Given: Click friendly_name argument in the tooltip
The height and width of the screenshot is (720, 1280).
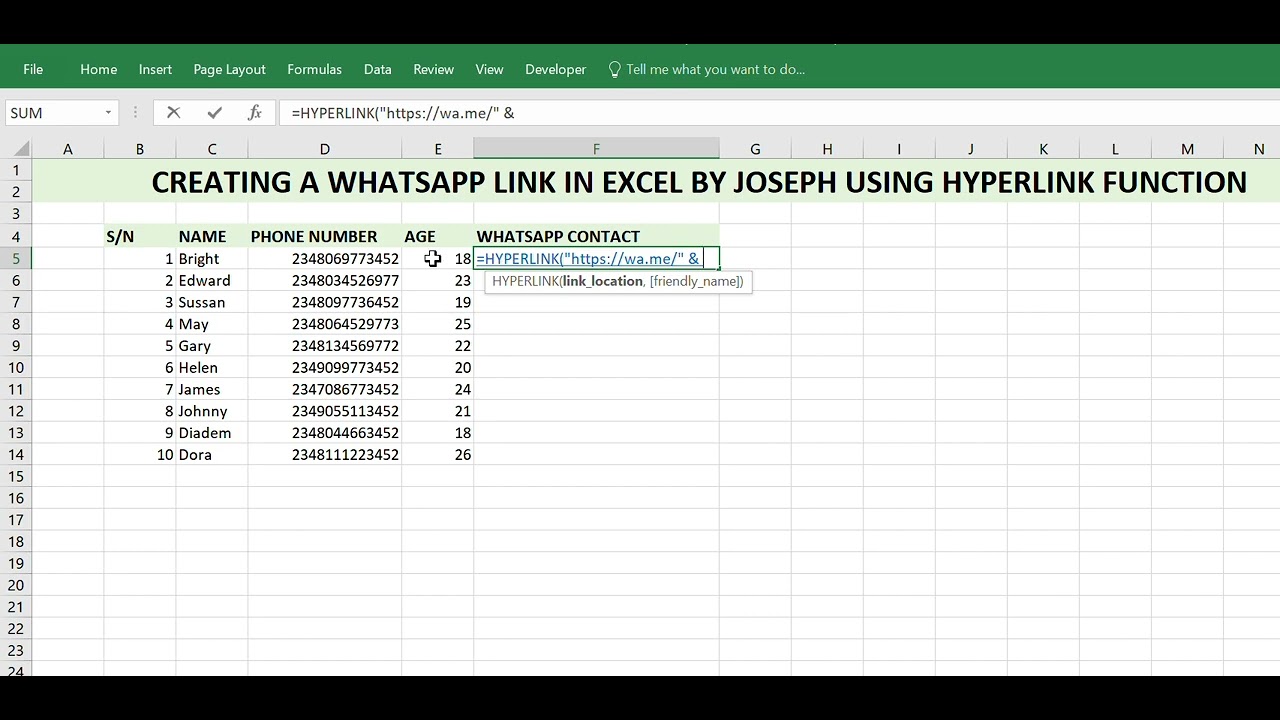Looking at the screenshot, I should [696, 281].
